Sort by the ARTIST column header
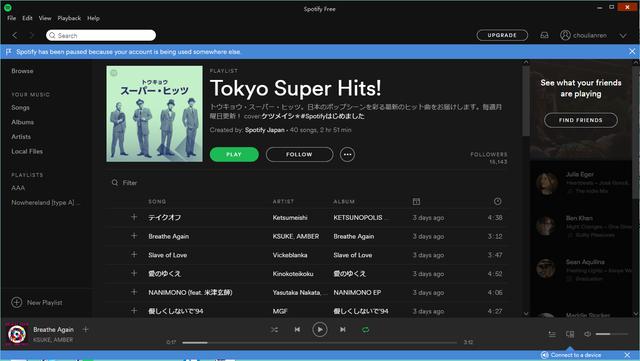Image resolution: width=640 pixels, height=361 pixels. pyautogui.click(x=283, y=201)
